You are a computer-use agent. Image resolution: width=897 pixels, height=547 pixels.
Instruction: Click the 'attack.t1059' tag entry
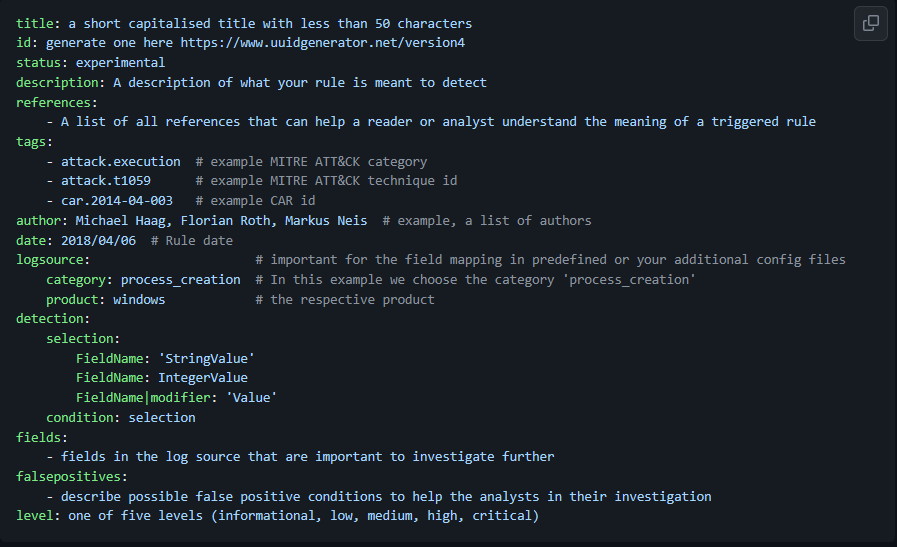click(x=106, y=181)
